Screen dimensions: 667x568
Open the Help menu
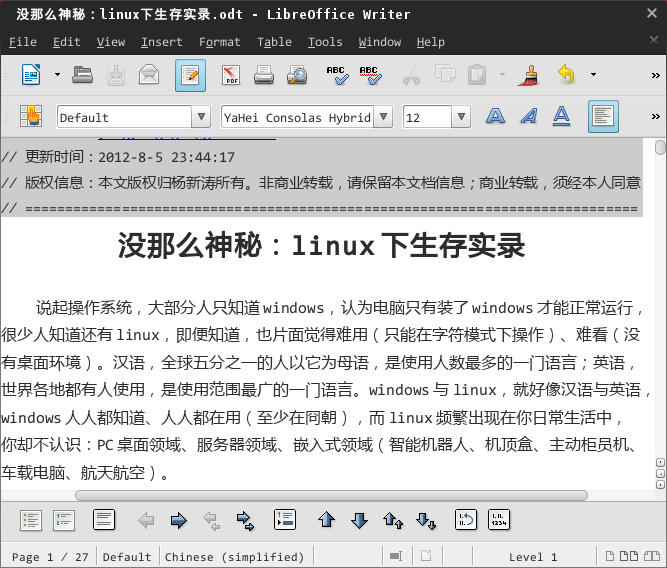click(x=430, y=42)
